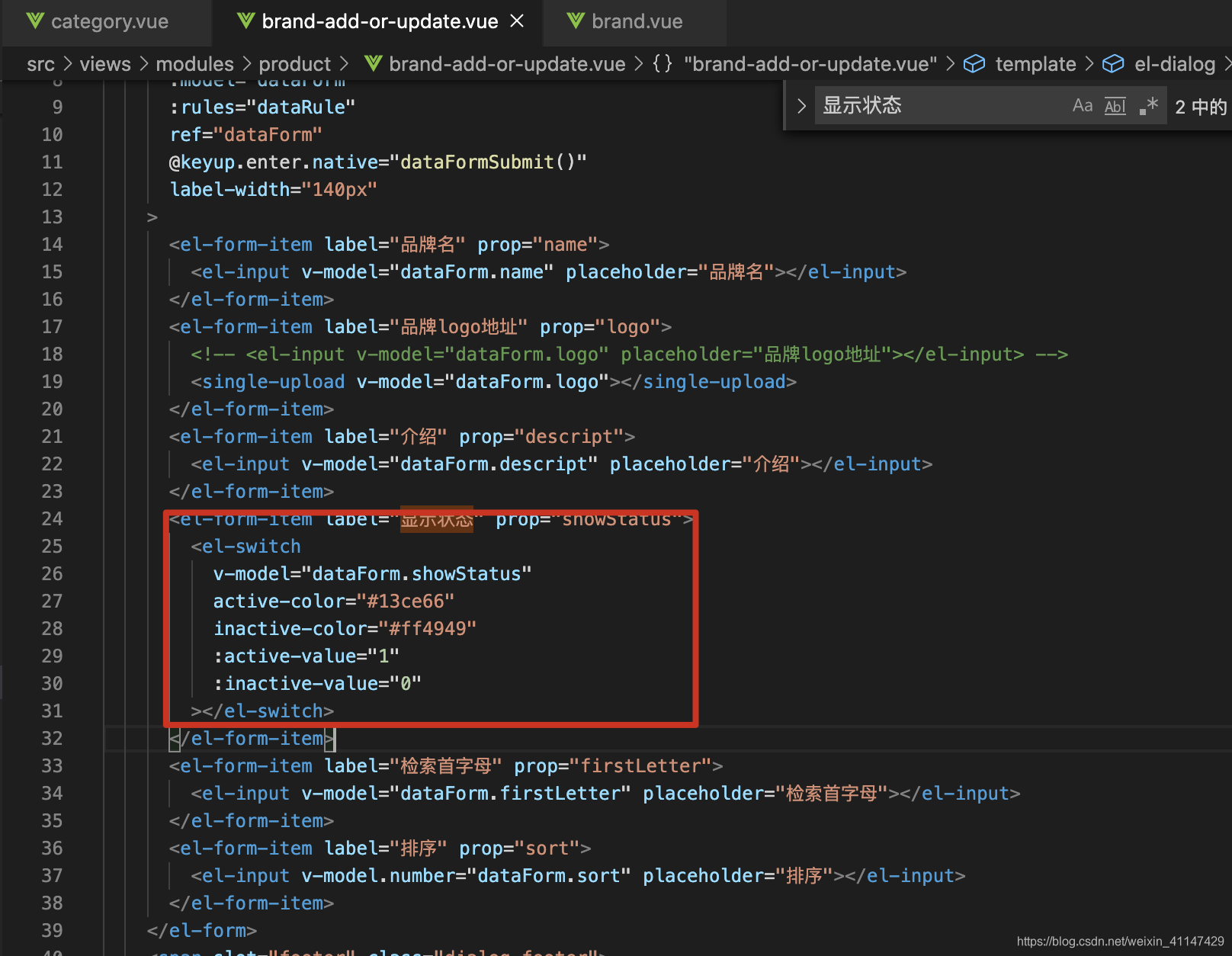This screenshot has width=1232, height=956.
Task: Click the template symbol icon in the breadcrumb
Action: 974,64
